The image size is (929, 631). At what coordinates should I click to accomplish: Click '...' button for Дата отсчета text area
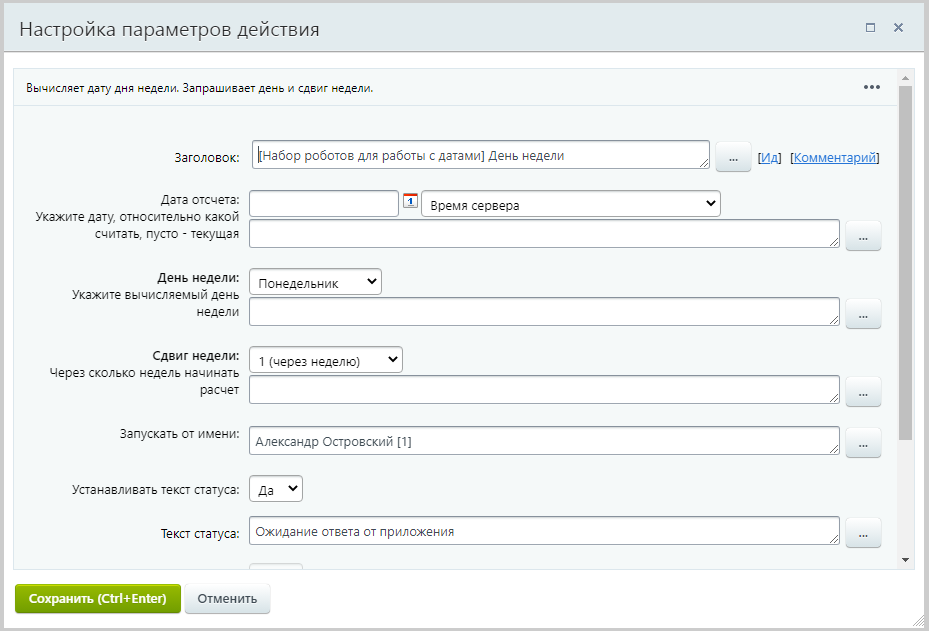[863, 235]
